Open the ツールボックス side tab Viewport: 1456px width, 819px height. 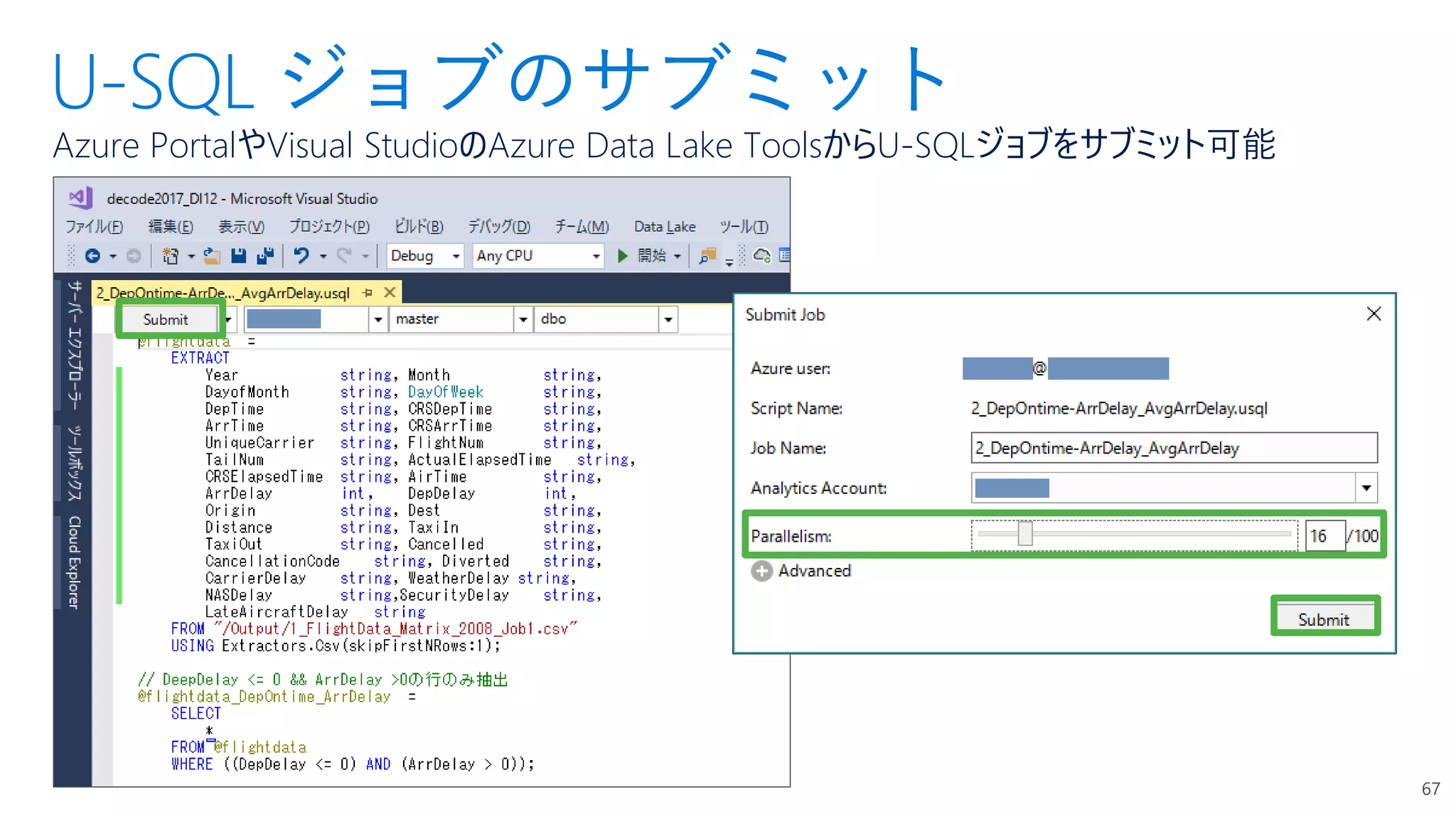coord(74,463)
